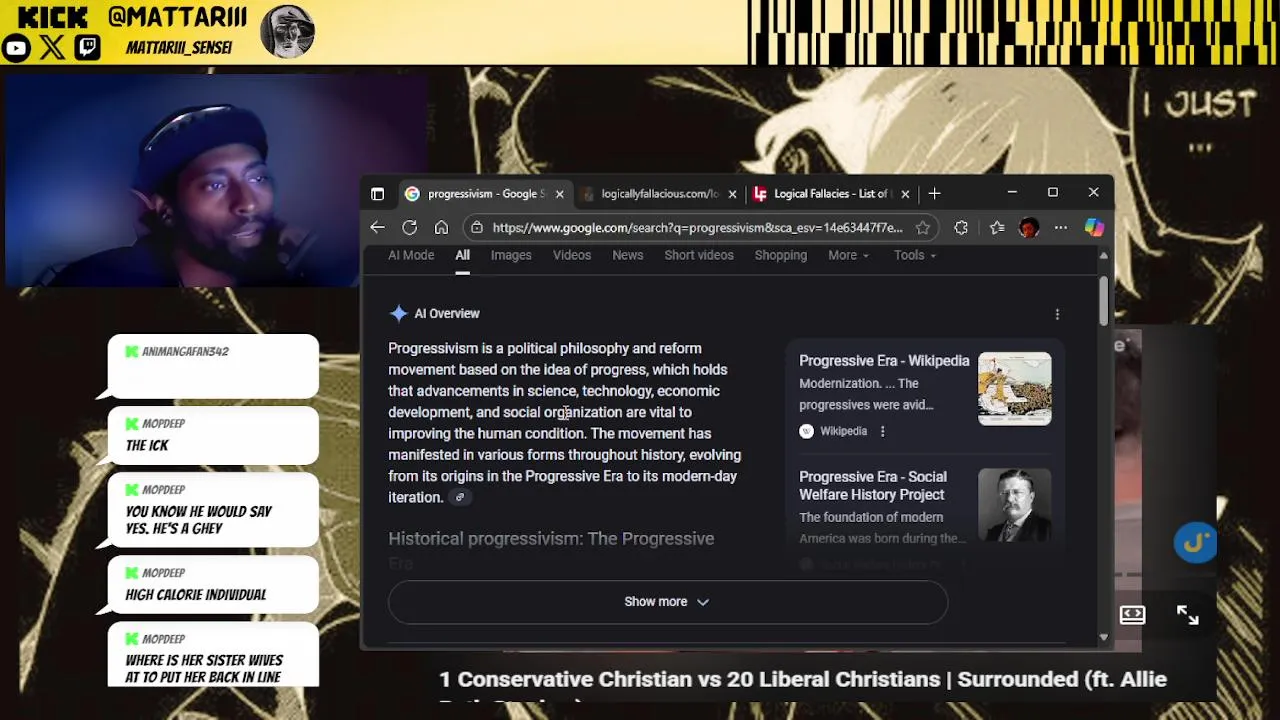Go back using the browser back arrow

click(x=377, y=228)
